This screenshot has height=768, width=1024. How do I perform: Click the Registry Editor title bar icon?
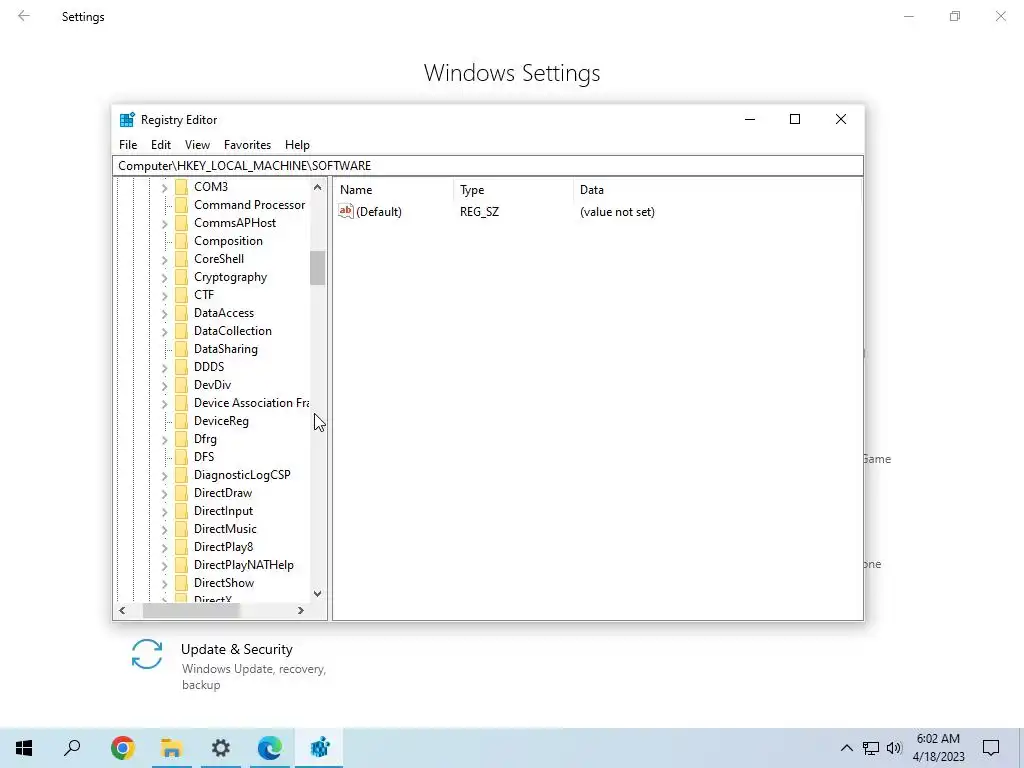click(x=127, y=120)
